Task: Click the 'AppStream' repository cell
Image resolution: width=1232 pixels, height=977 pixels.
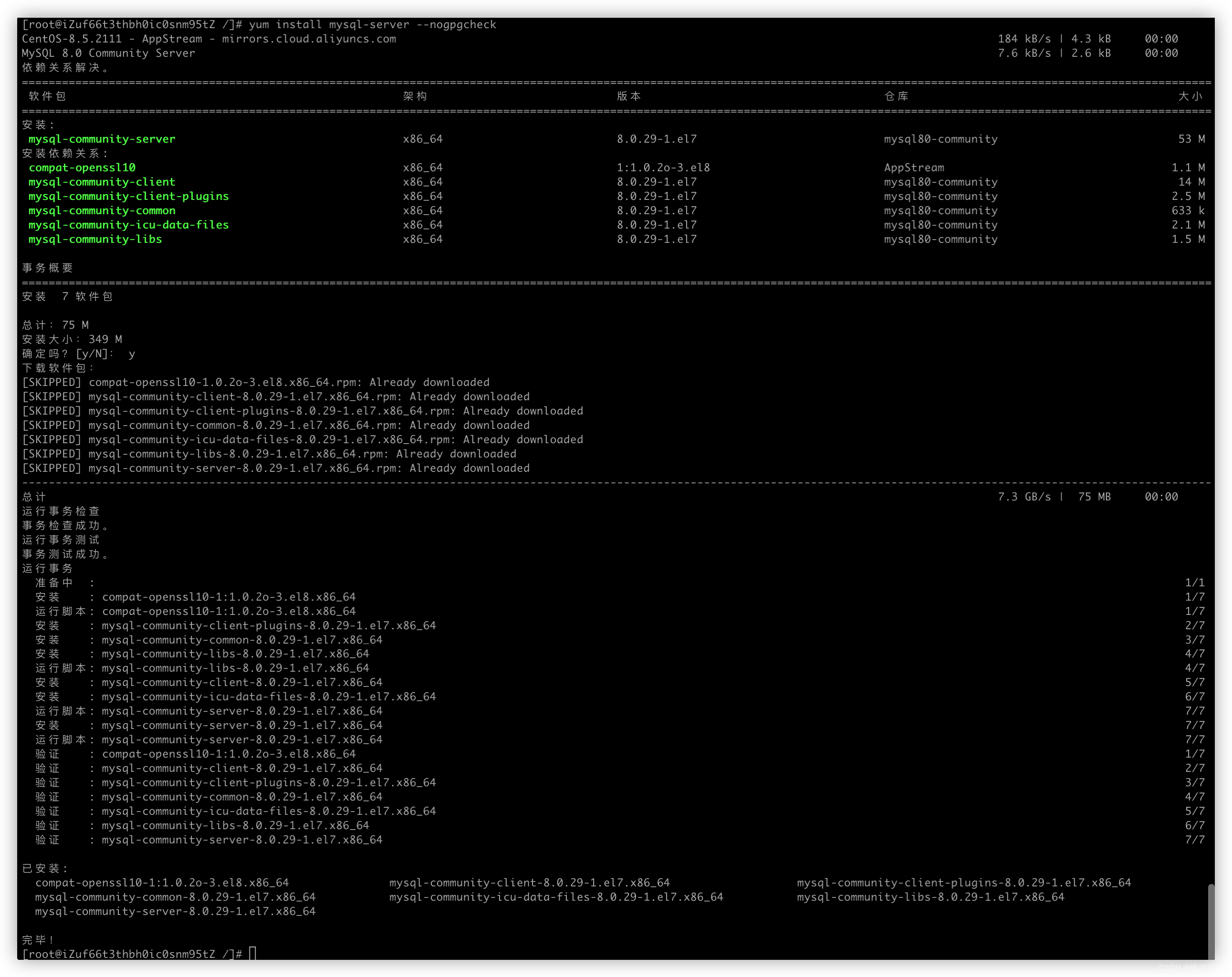Action: [914, 167]
